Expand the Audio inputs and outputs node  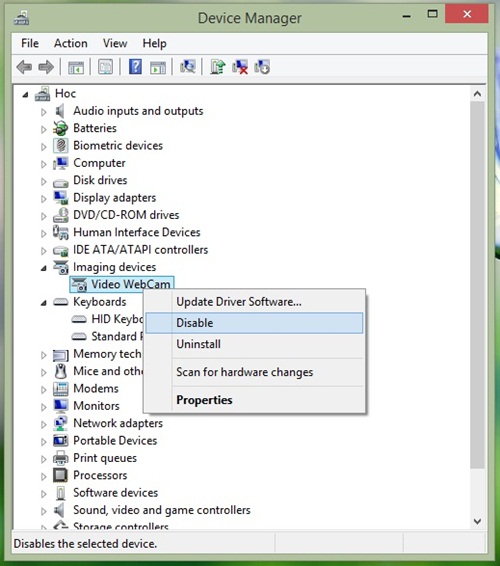click(44, 112)
